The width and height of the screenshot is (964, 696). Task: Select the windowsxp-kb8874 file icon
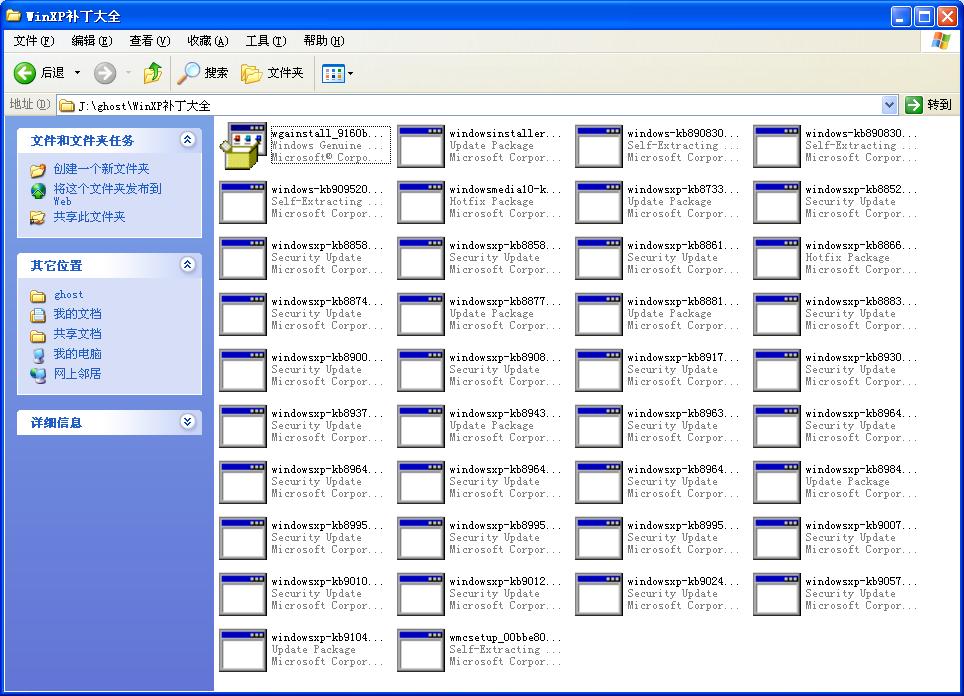pos(243,314)
